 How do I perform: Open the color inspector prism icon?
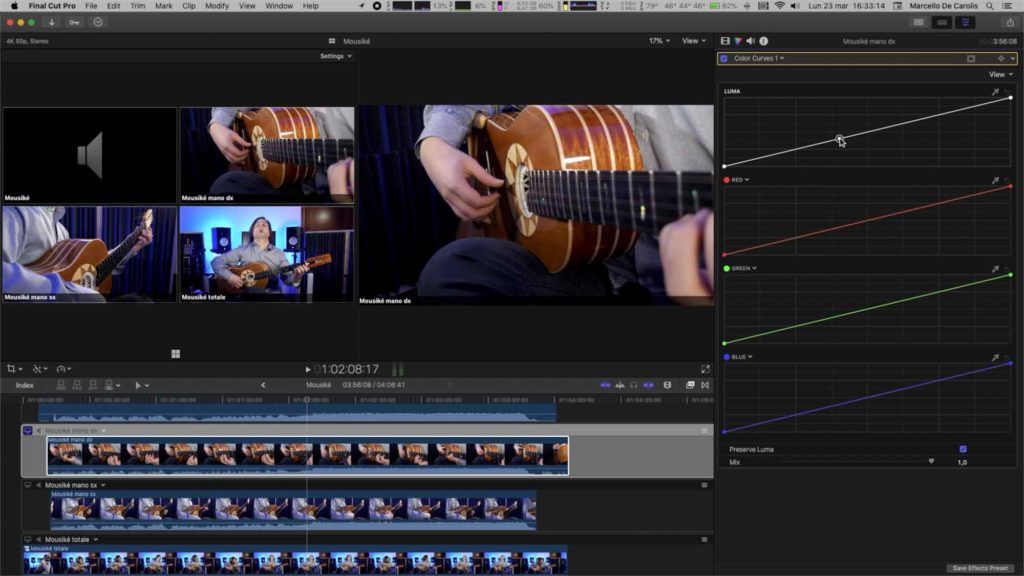click(738, 41)
